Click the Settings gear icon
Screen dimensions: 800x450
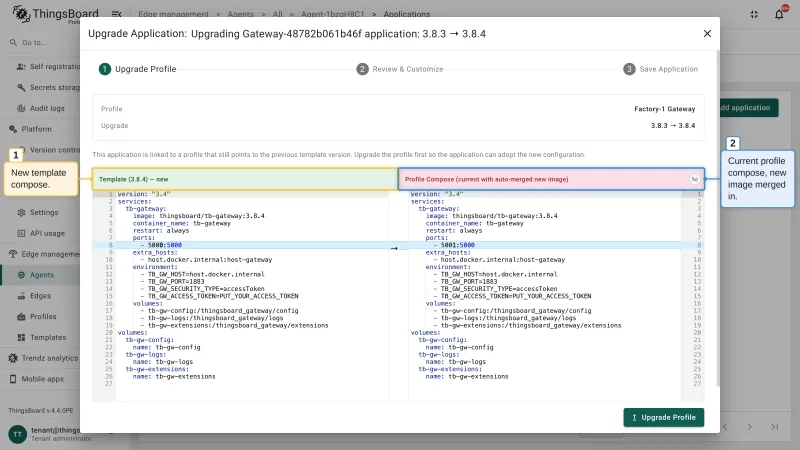(x=21, y=212)
